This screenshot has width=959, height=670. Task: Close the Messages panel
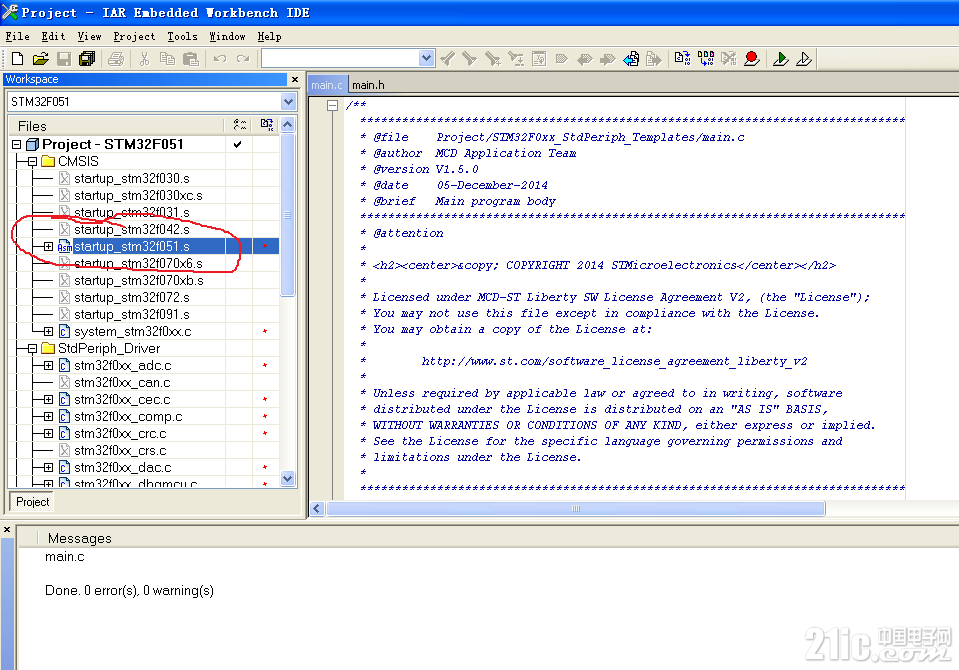click(x=7, y=530)
